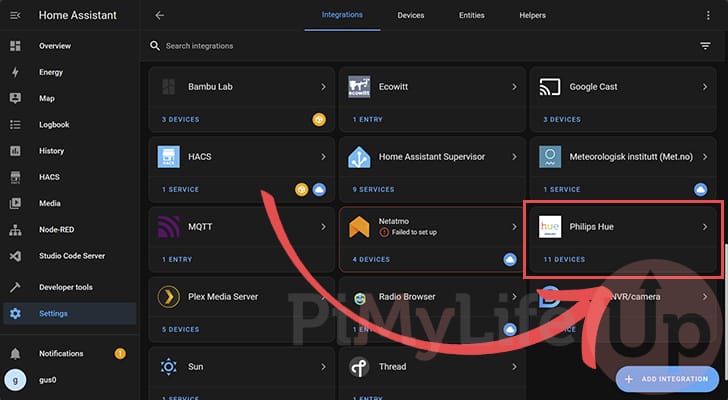Expand Meteorologisk institutt card chevron
This screenshot has height=400, width=728.
coord(705,157)
